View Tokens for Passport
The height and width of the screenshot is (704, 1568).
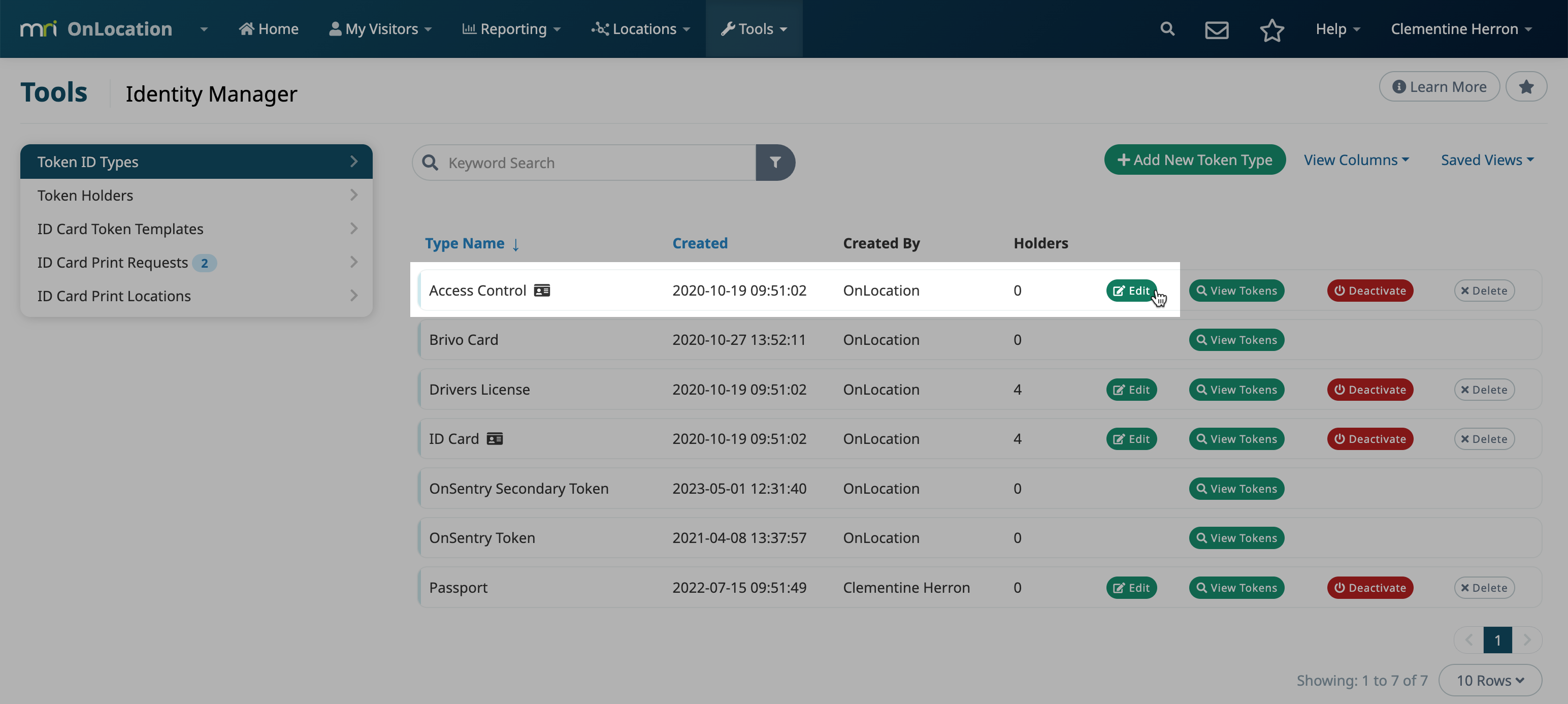point(1236,588)
